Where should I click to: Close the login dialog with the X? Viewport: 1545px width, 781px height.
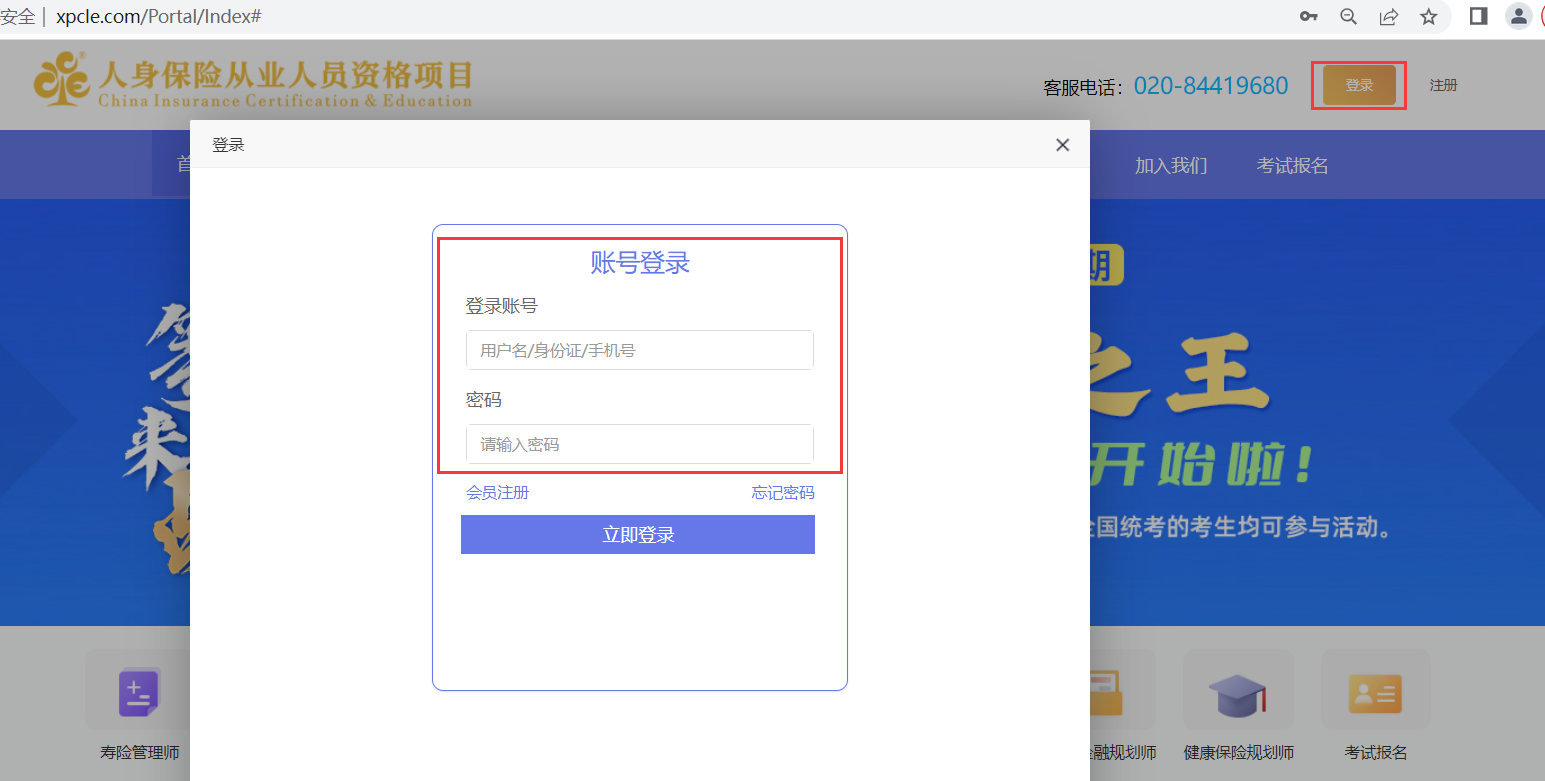click(x=1062, y=144)
